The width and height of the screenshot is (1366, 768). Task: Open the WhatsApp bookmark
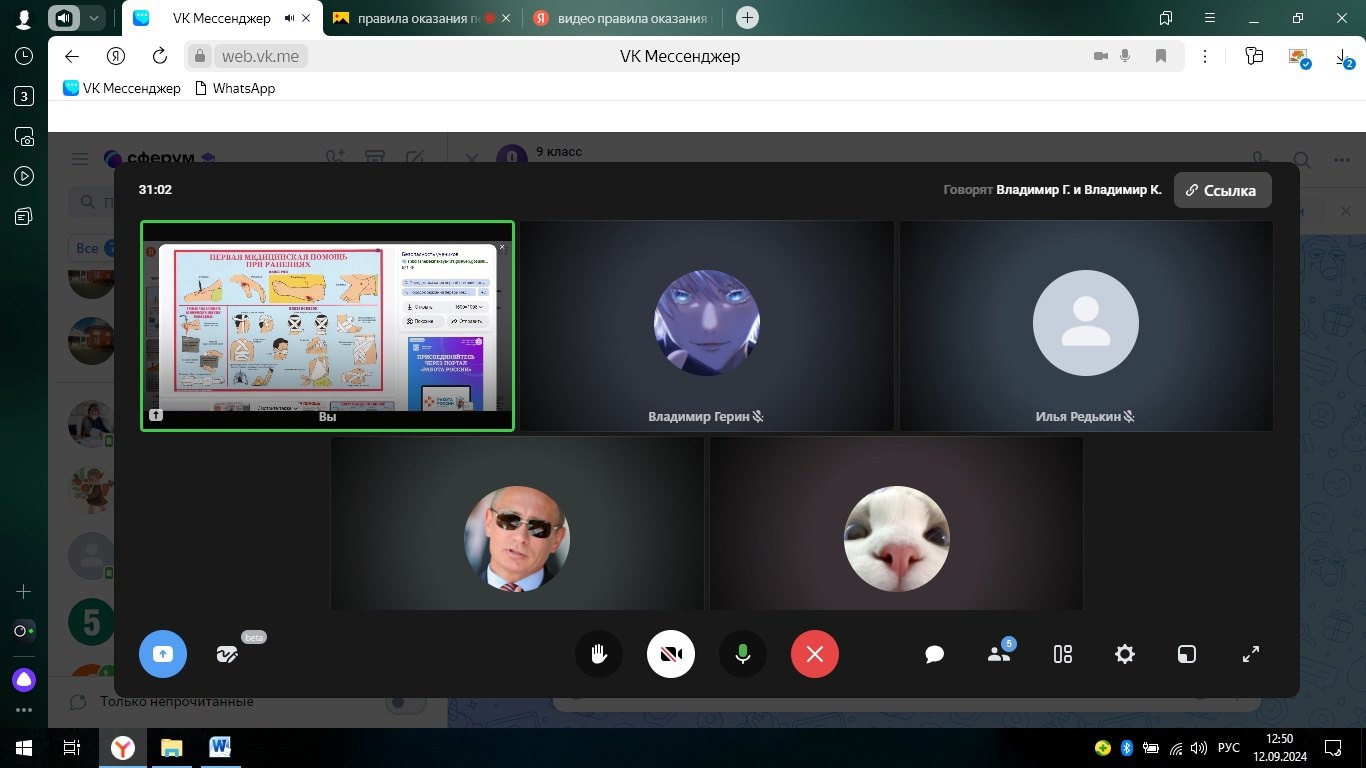click(234, 88)
